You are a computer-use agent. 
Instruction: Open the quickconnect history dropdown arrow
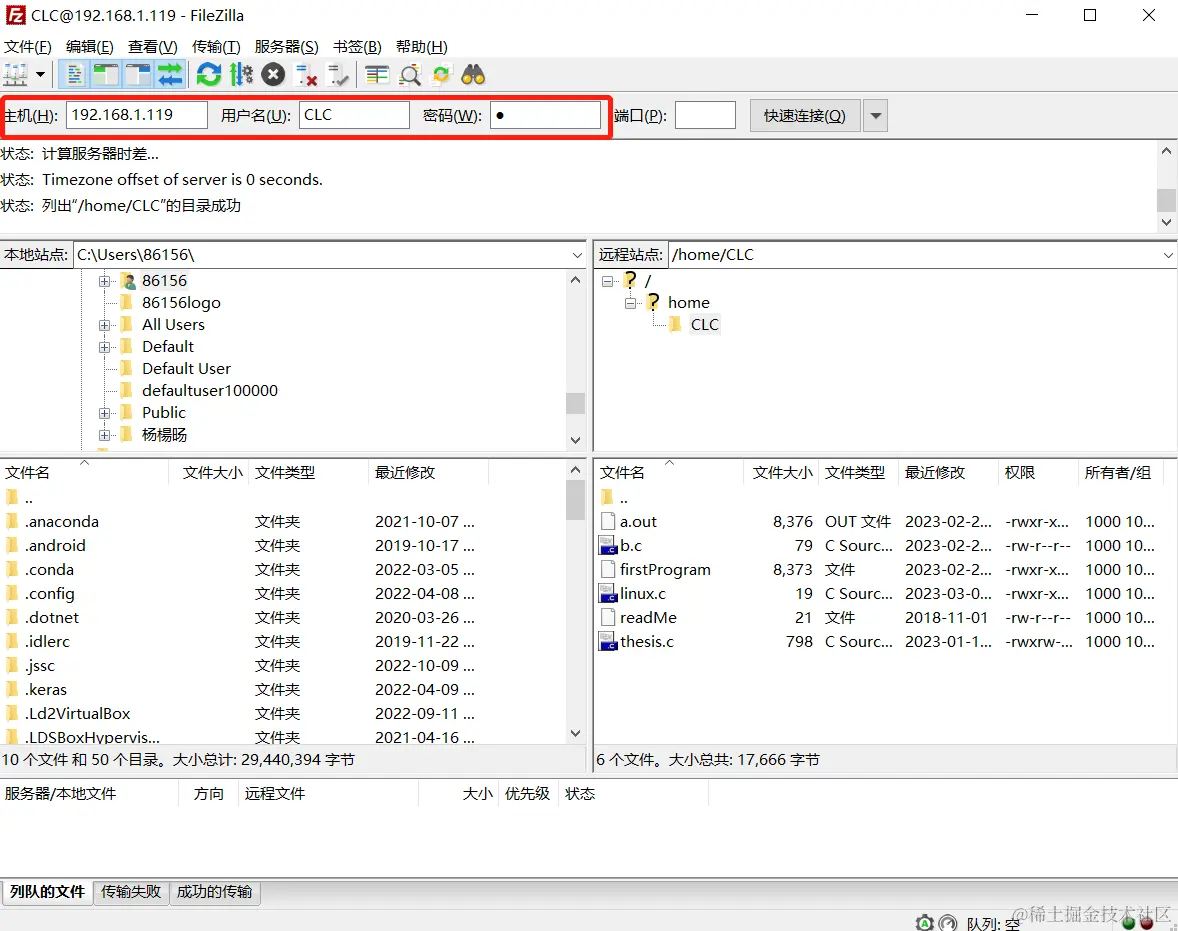875,116
